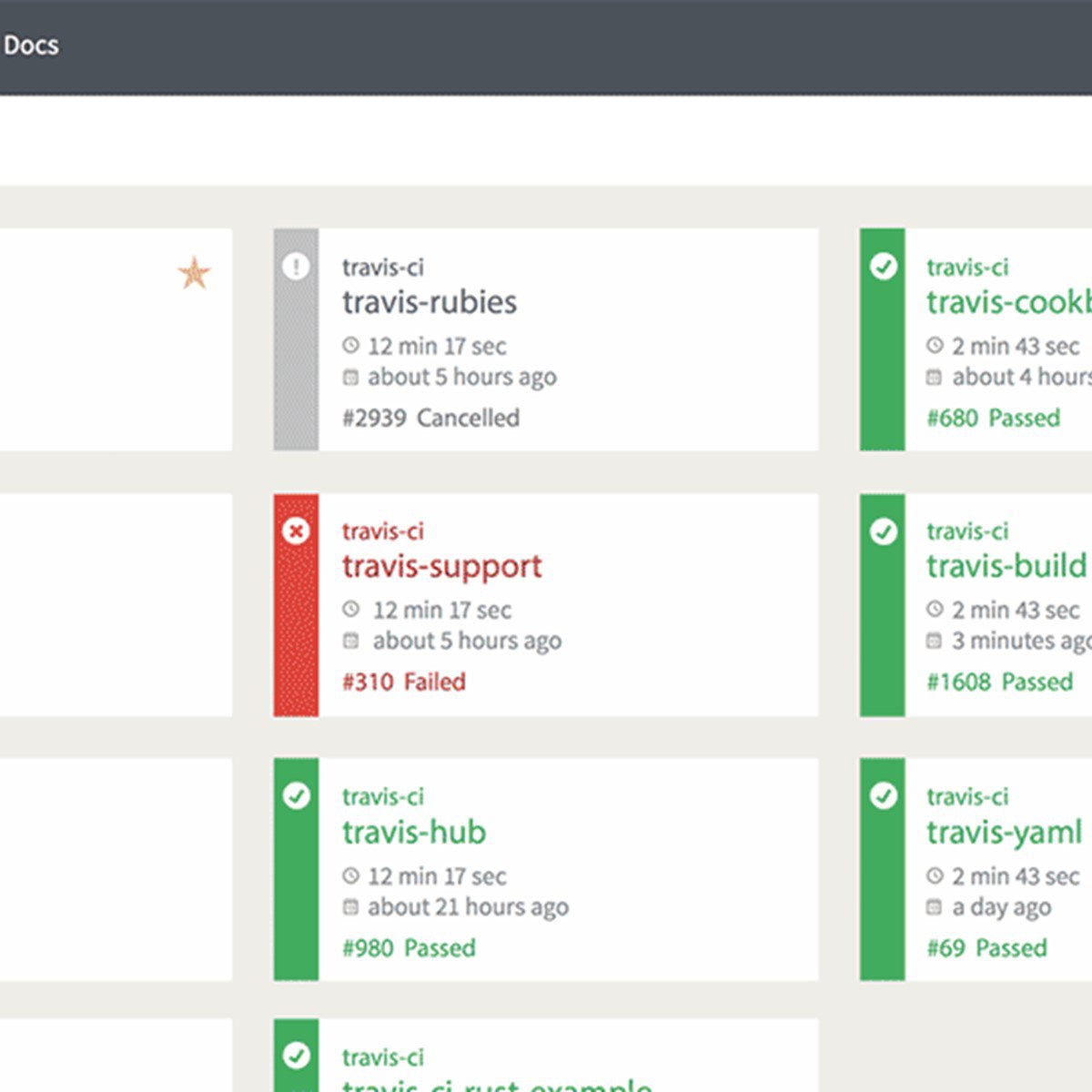This screenshot has width=1092, height=1092.
Task: Click calendar icon on travis-cookbooks card
Action: coord(935,376)
